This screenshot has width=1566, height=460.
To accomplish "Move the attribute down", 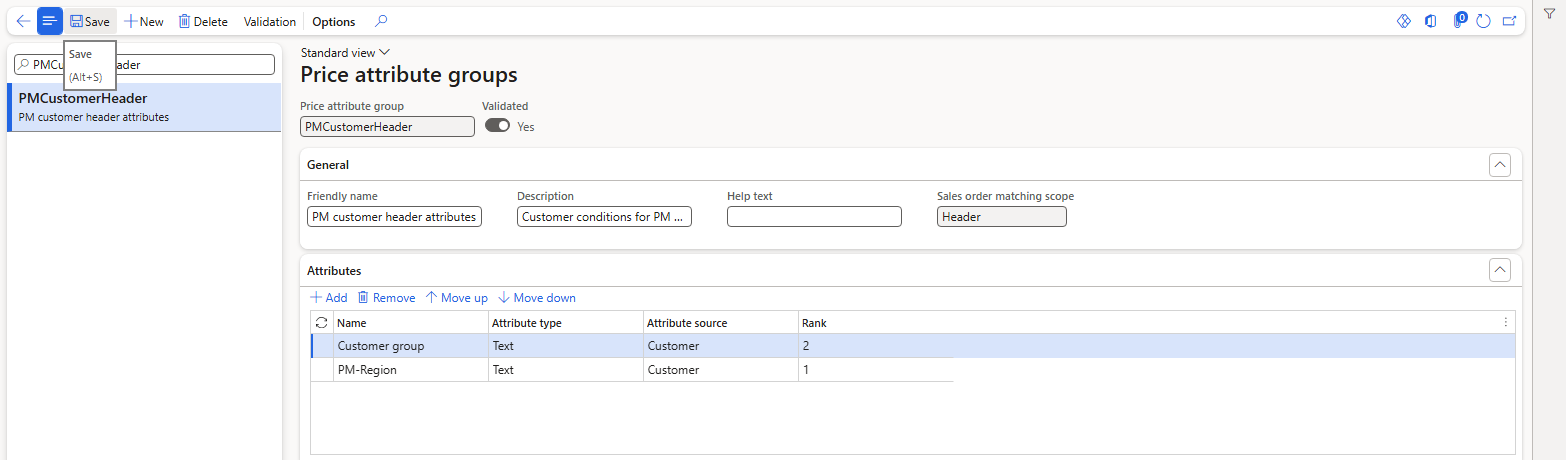I will tap(536, 298).
